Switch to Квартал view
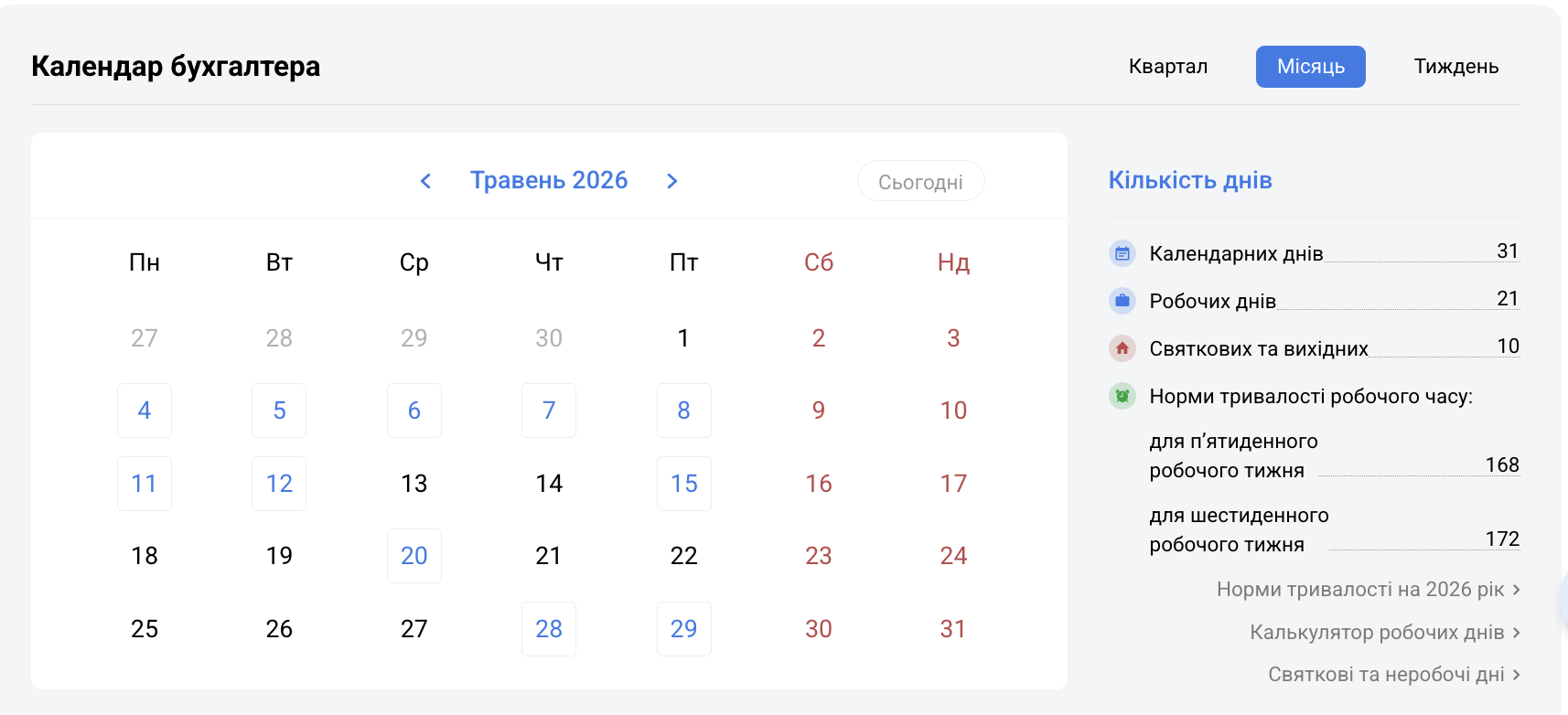 1167,67
